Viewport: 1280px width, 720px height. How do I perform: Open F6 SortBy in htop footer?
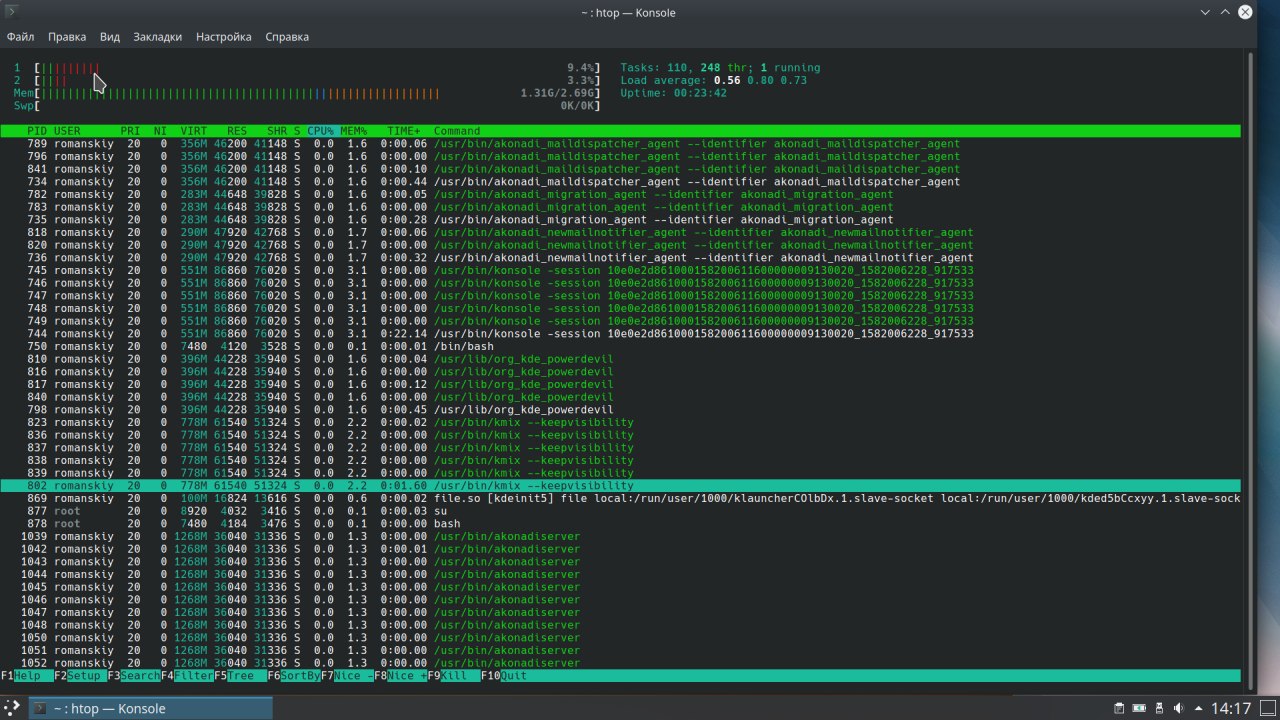click(x=294, y=676)
